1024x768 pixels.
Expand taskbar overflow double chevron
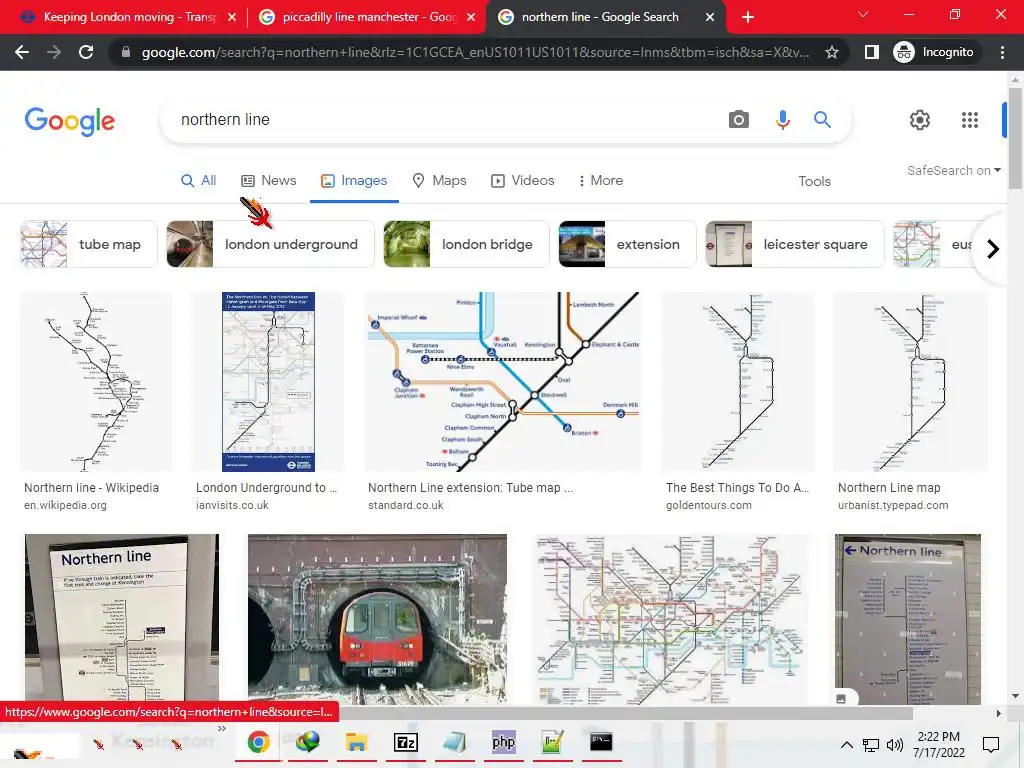(221, 729)
